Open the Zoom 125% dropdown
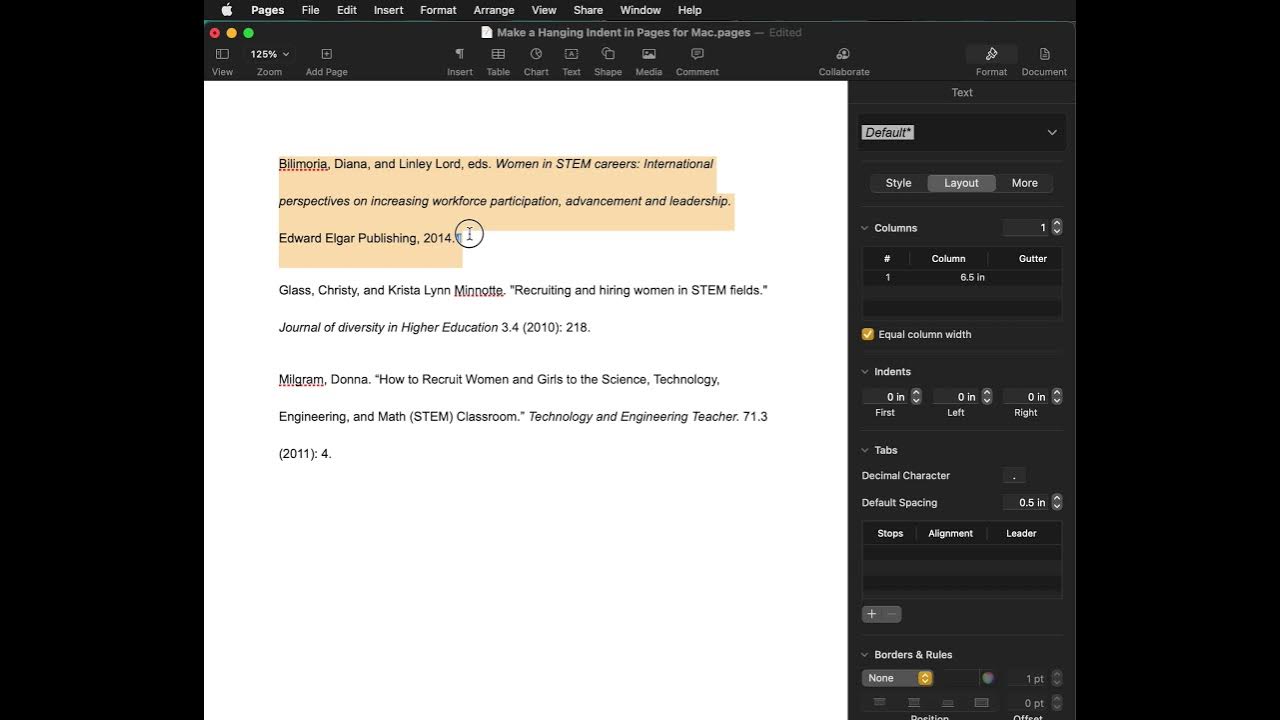 pos(270,54)
